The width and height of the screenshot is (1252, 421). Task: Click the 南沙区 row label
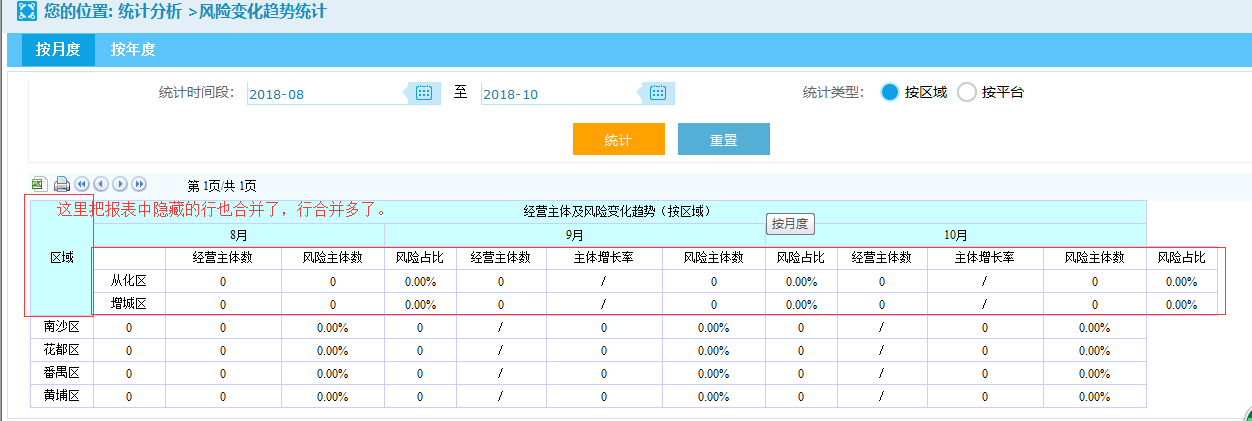(62, 327)
